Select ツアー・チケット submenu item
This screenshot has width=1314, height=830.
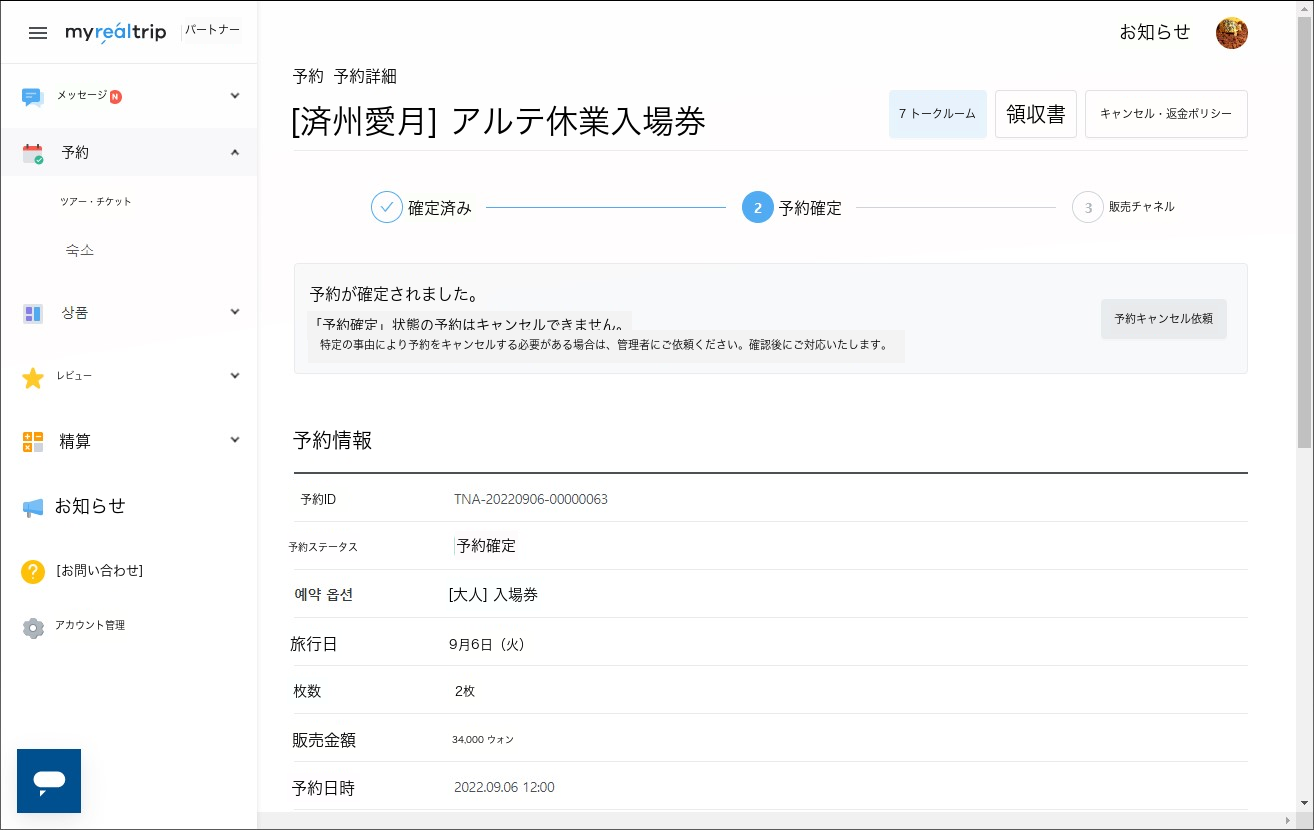(96, 202)
